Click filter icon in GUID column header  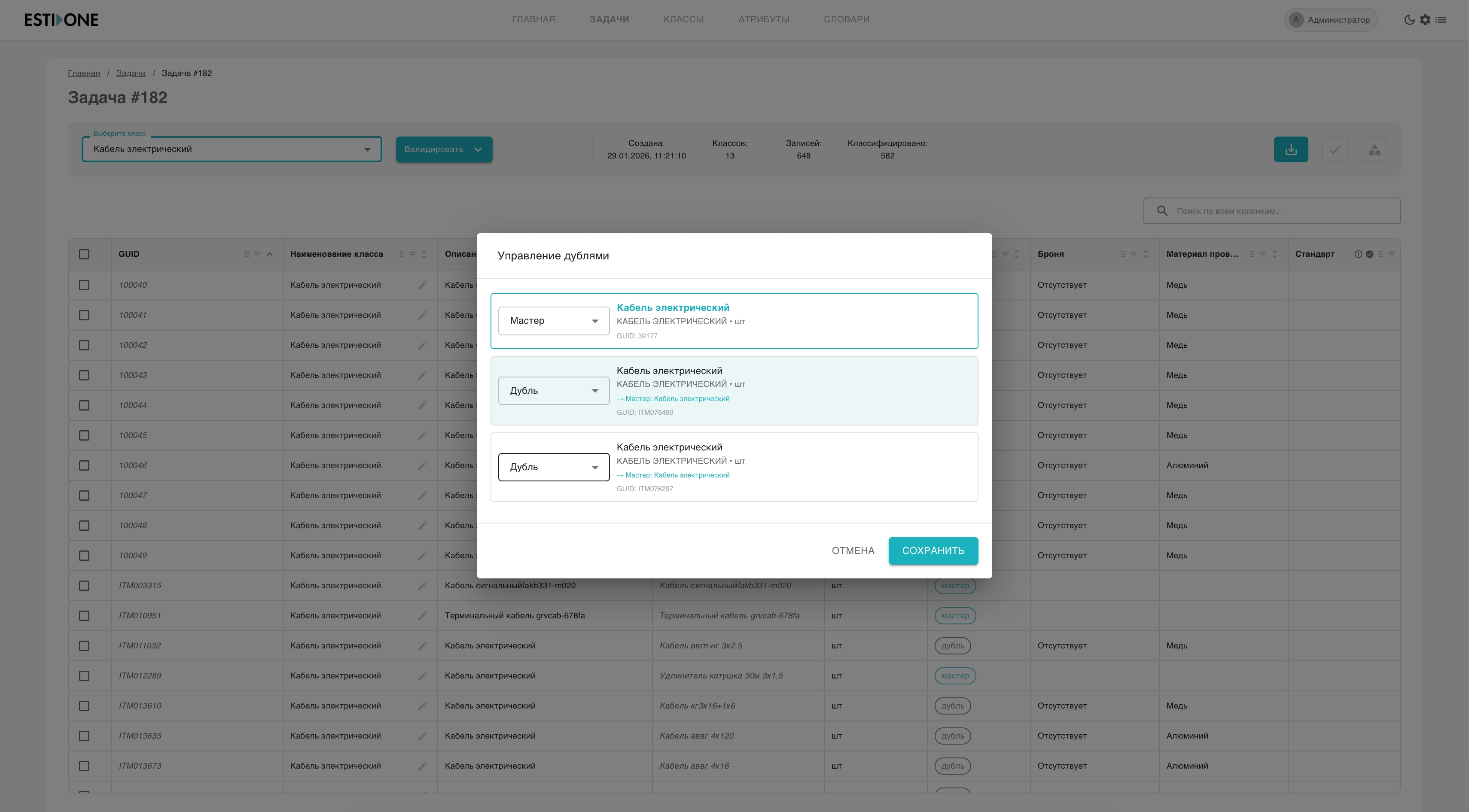pos(258,254)
